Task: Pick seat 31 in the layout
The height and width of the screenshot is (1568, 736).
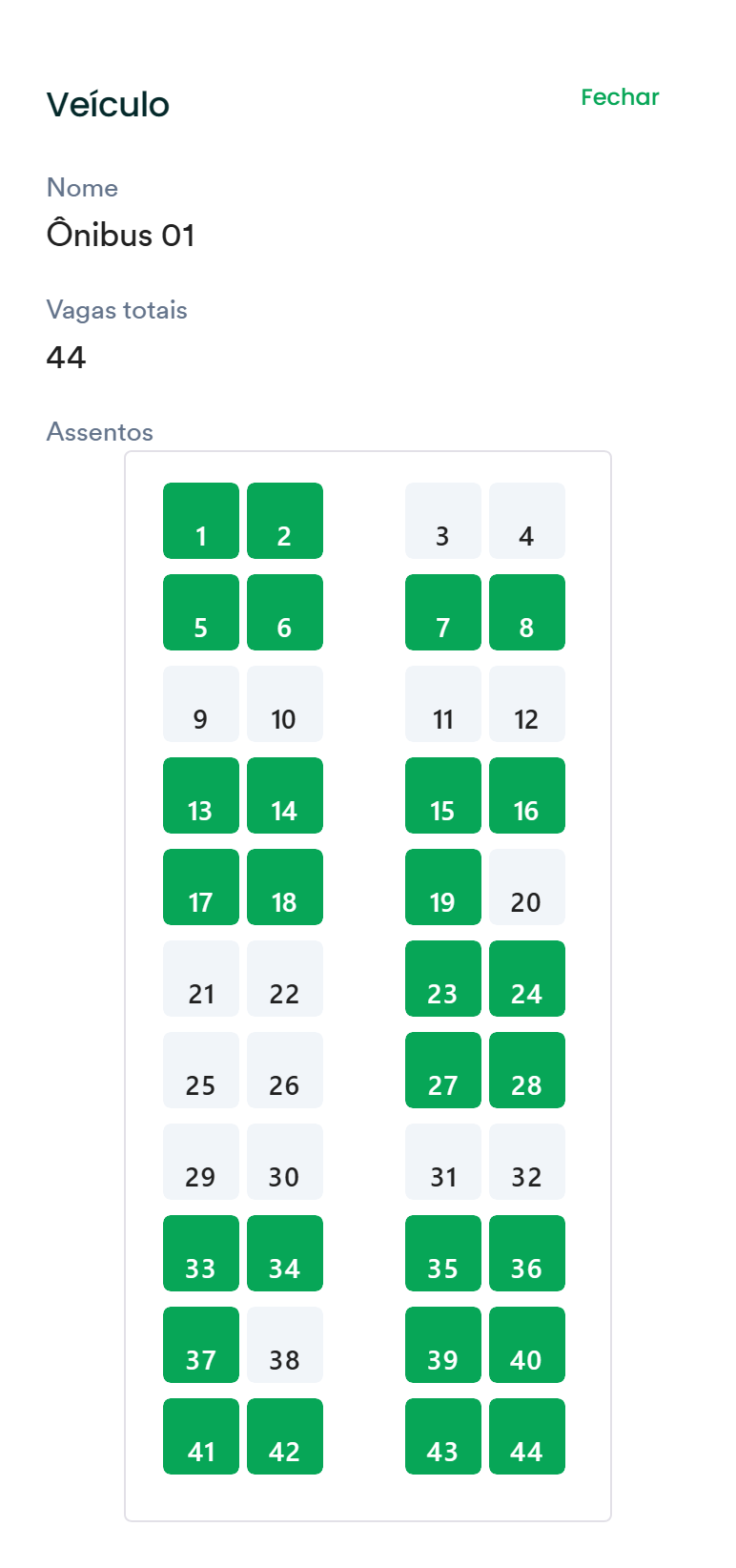Action: click(x=443, y=1162)
